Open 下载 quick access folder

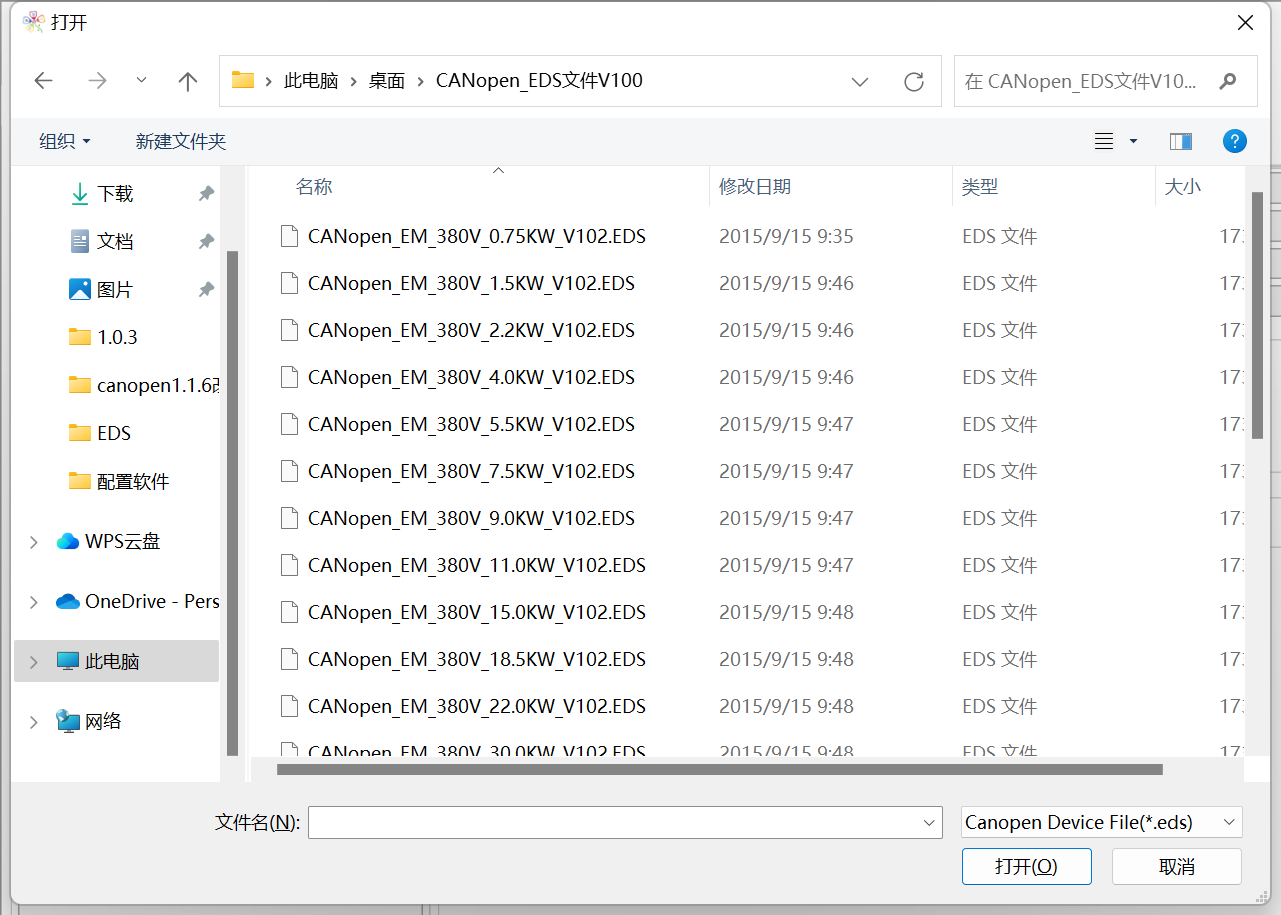(115, 193)
